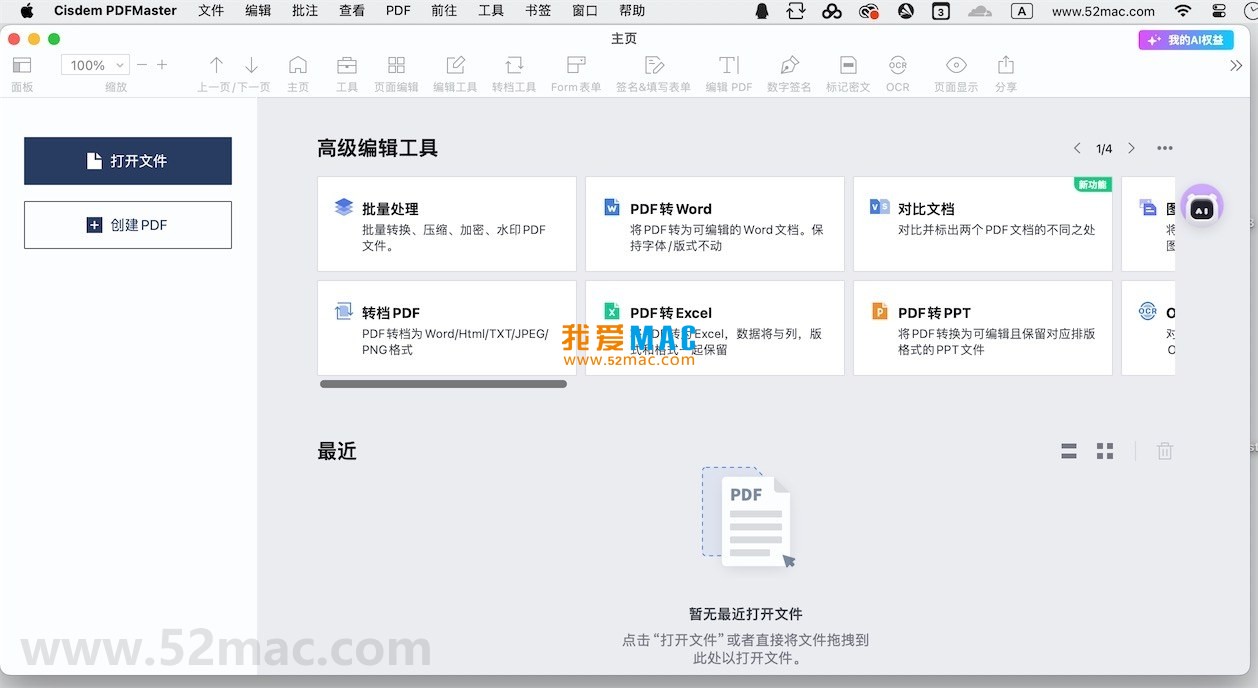Open the 窗口 menu
Image resolution: width=1258 pixels, height=688 pixels.
[585, 11]
